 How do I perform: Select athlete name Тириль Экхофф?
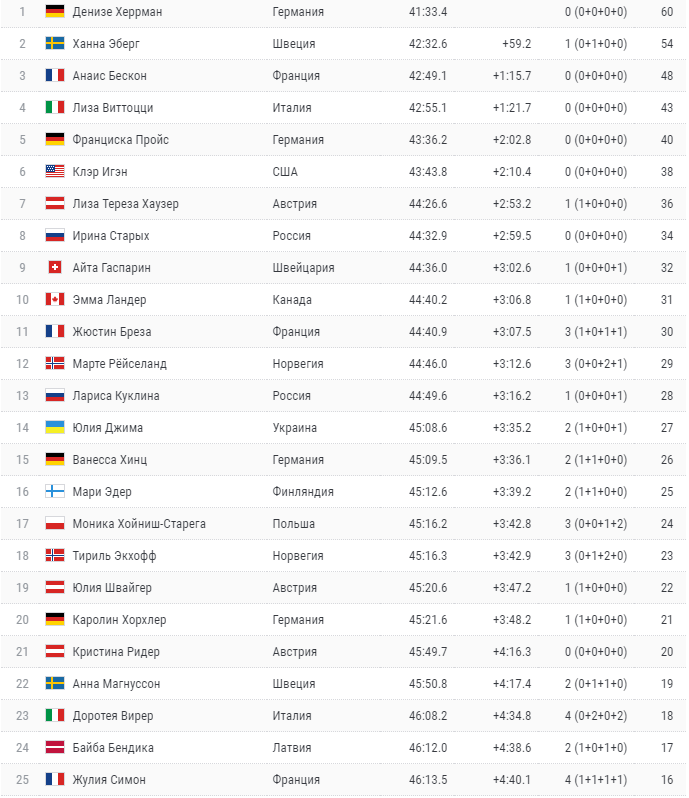(x=114, y=556)
